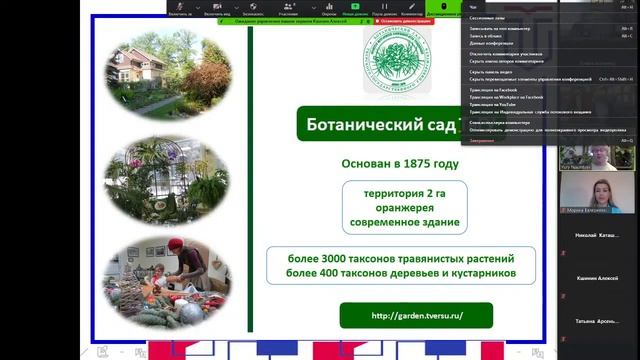The width and height of the screenshot is (640, 360).
Task: Open the Polls bar-chart icon
Action: tap(329, 8)
